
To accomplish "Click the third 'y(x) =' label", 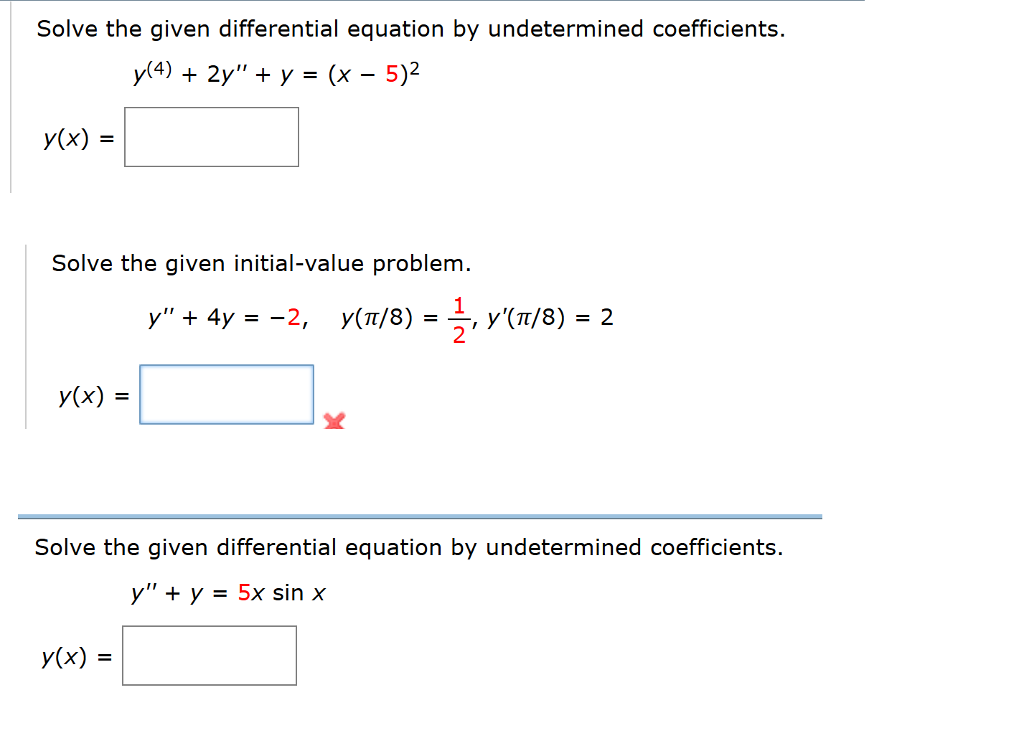I will point(74,659).
